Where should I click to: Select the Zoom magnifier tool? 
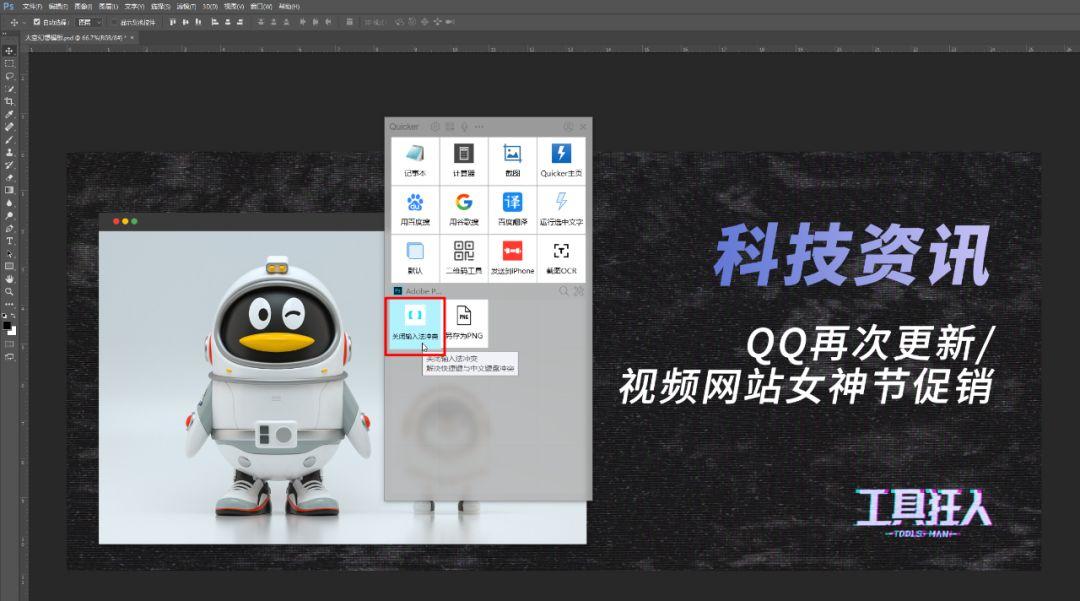click(x=9, y=291)
